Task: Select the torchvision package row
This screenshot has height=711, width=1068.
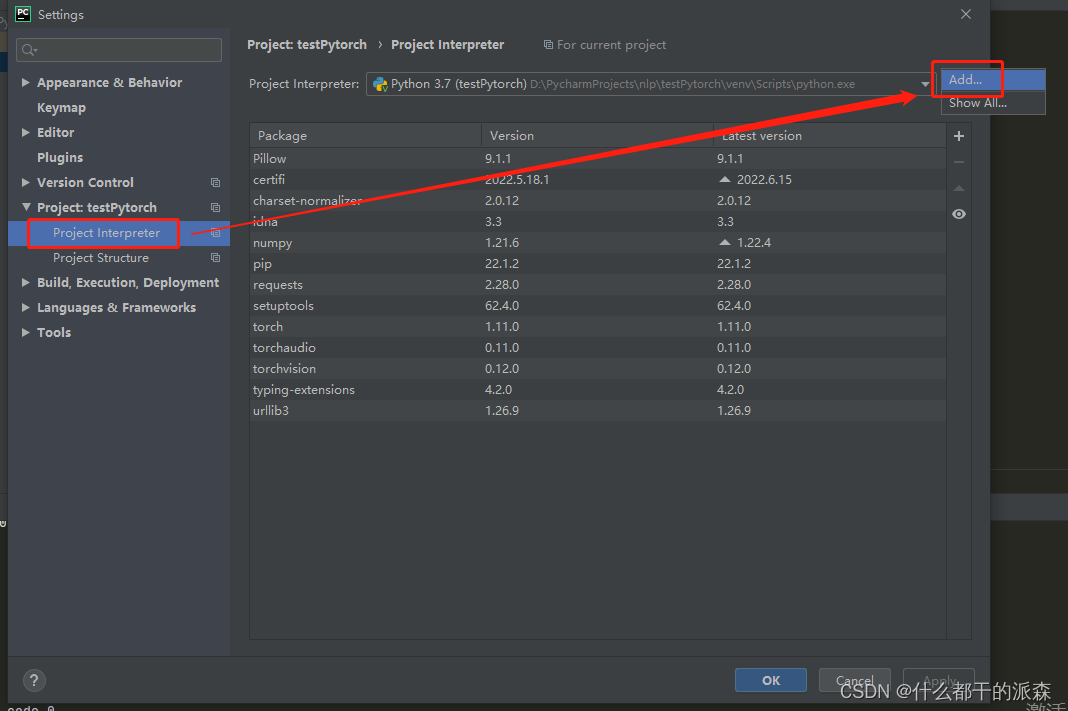Action: pyautogui.click(x=598, y=369)
